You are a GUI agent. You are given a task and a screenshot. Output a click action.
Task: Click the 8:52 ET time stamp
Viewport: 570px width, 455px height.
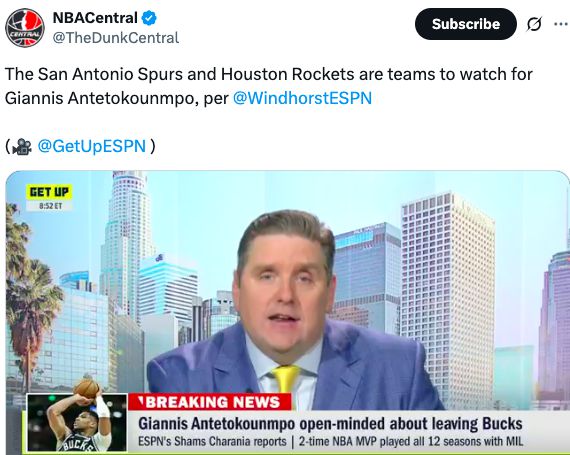pyautogui.click(x=51, y=206)
